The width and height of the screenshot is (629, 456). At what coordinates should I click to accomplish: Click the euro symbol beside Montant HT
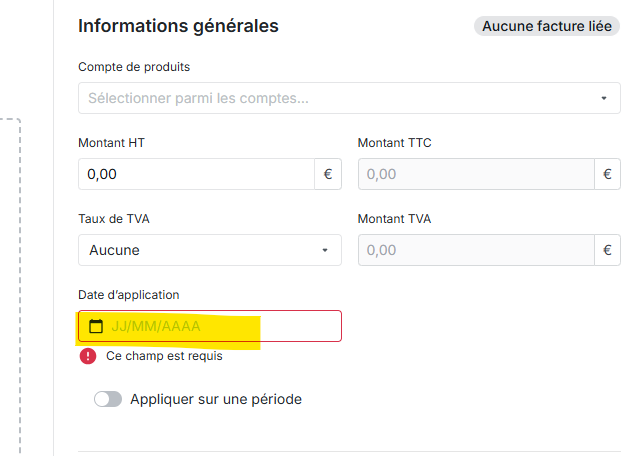(x=328, y=174)
